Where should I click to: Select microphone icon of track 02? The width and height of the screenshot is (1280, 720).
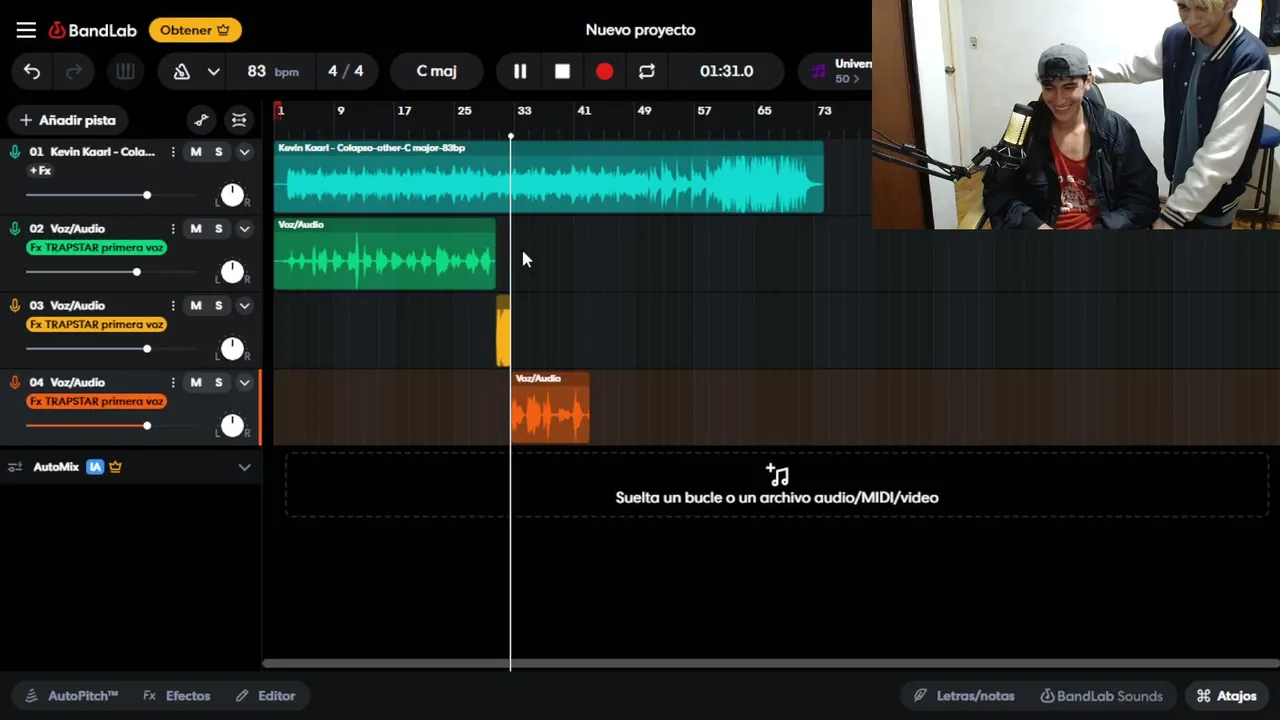click(x=15, y=229)
